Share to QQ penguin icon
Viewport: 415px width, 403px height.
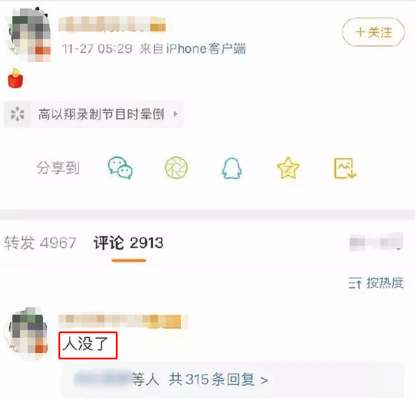pyautogui.click(x=232, y=168)
